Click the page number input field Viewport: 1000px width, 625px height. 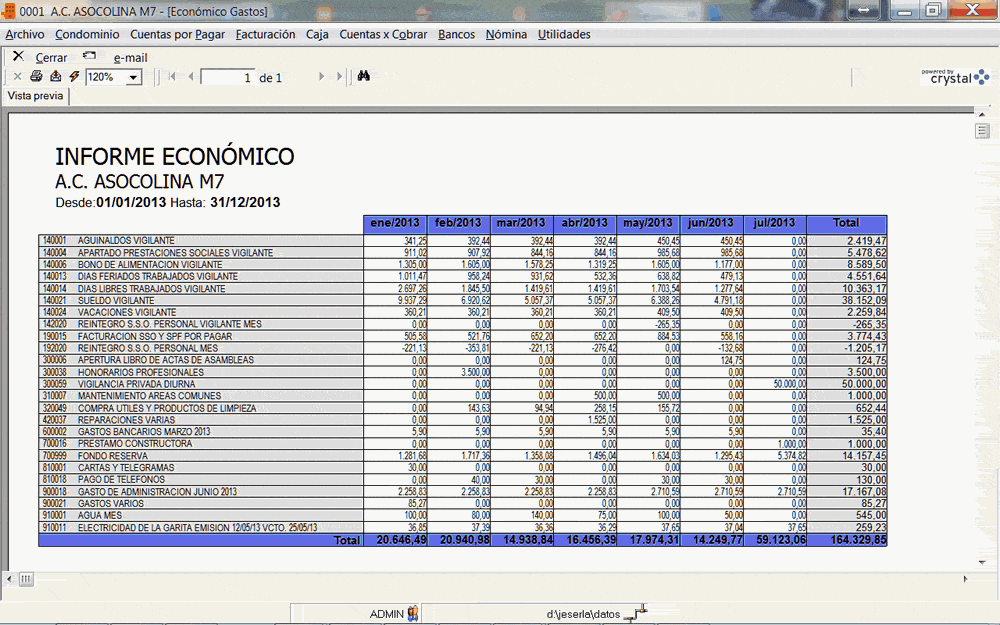[x=228, y=77]
